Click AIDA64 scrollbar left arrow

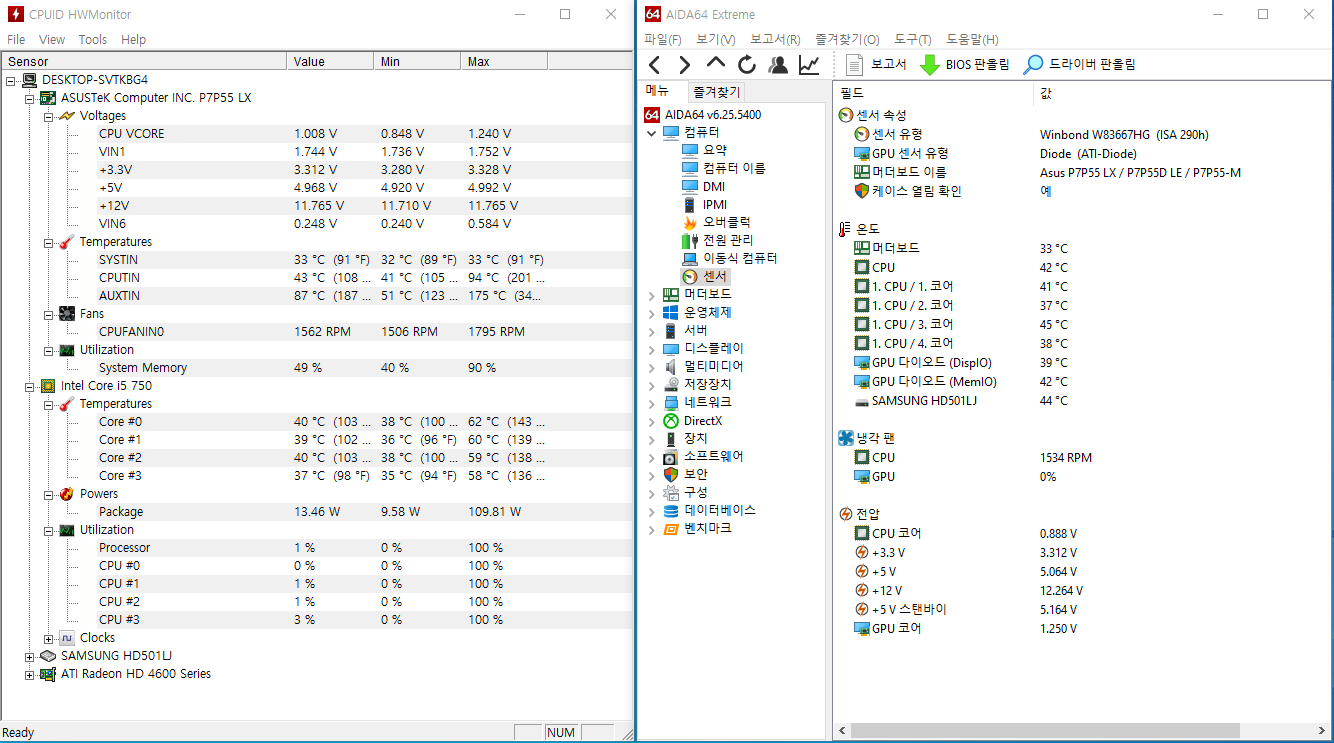tap(842, 731)
